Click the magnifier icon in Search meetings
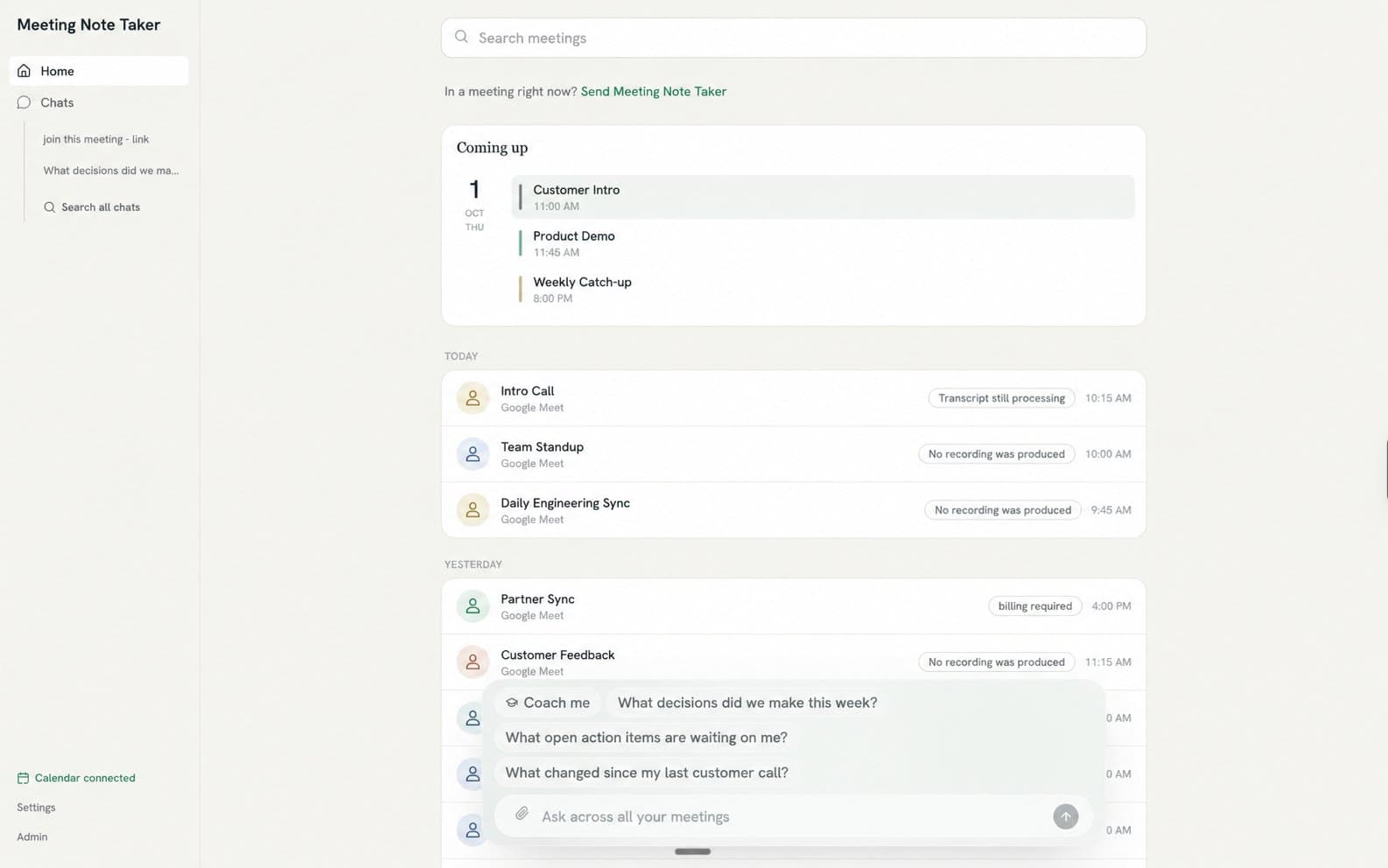Screen dimensions: 1388x868 click(461, 37)
